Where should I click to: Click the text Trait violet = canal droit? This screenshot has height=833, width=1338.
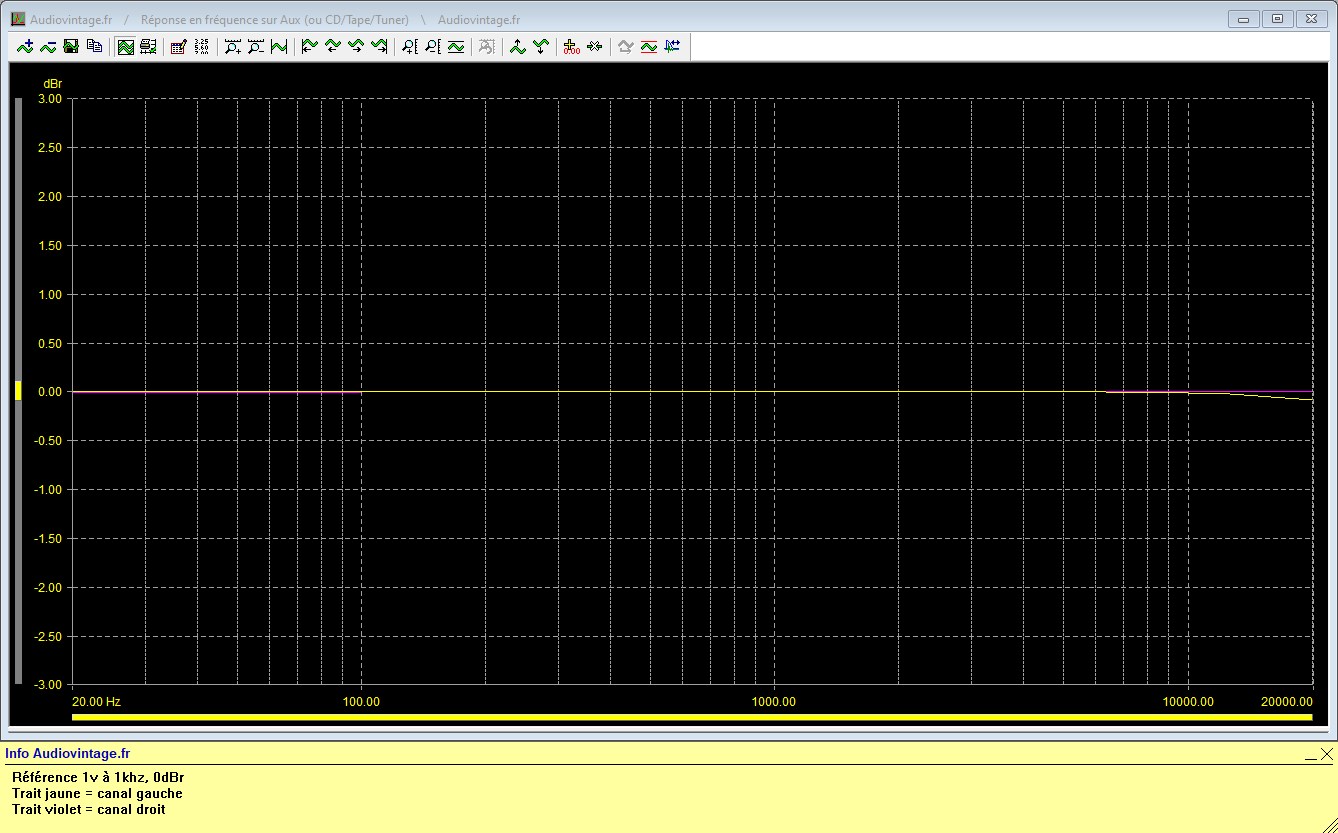click(89, 809)
